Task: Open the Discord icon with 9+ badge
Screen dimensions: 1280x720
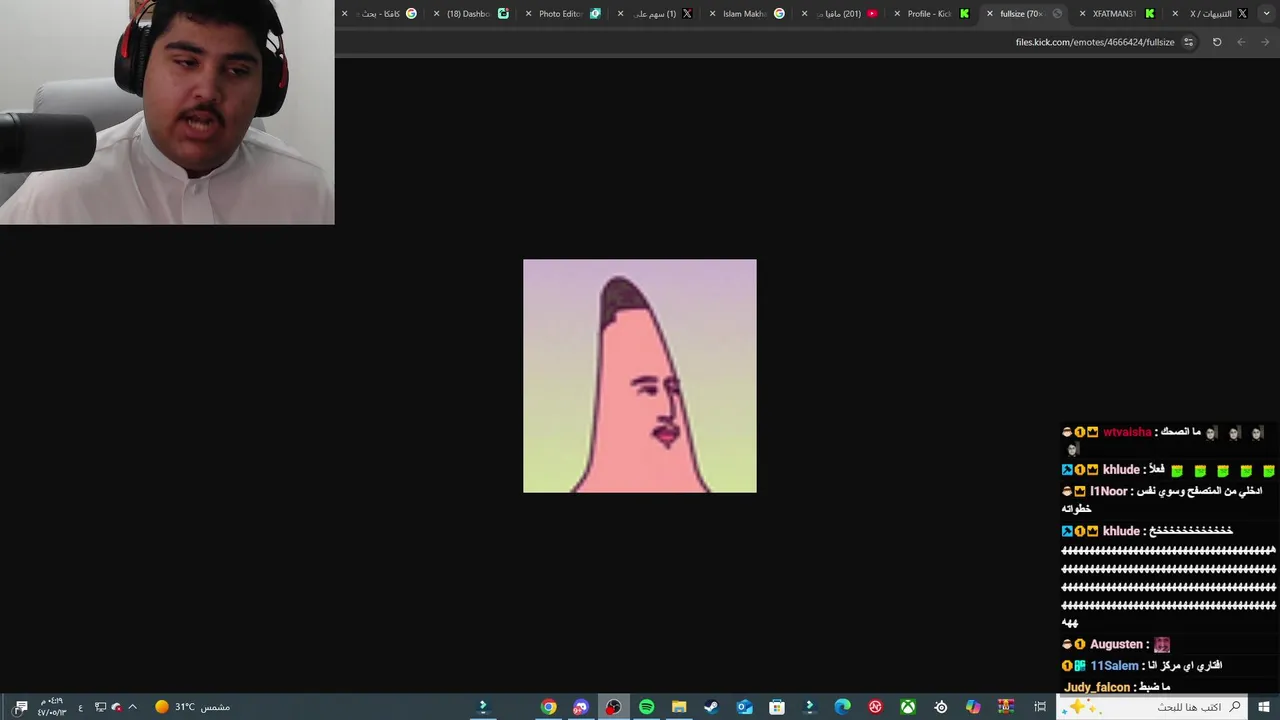Action: coord(581,707)
